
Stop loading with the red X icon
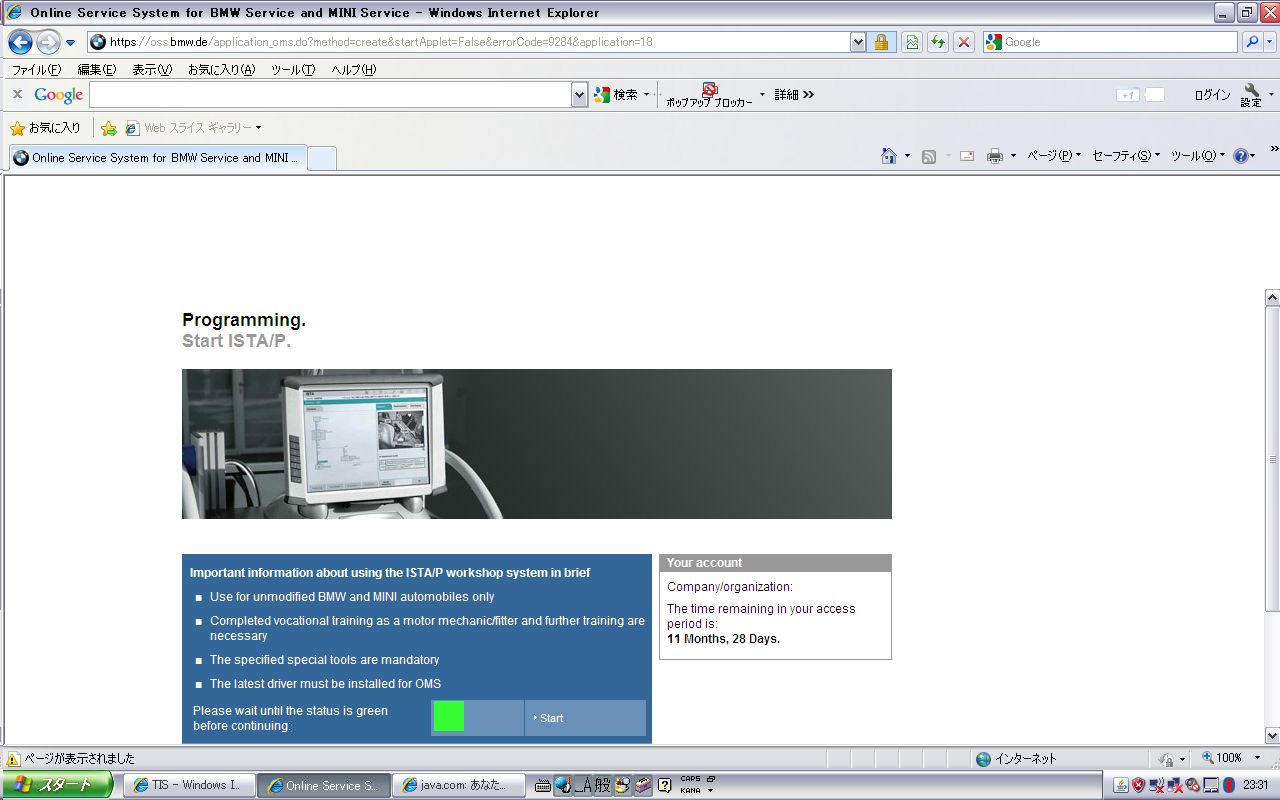click(964, 42)
